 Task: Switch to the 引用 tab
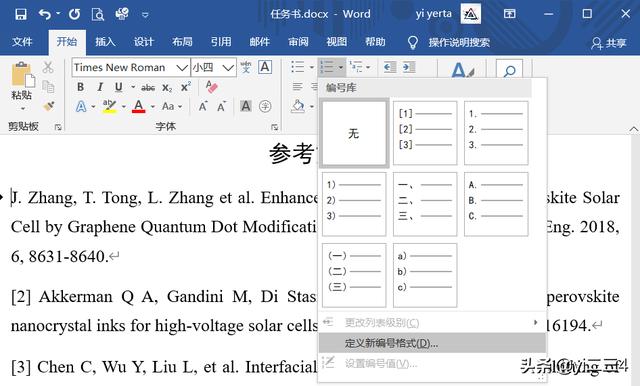tap(221, 42)
